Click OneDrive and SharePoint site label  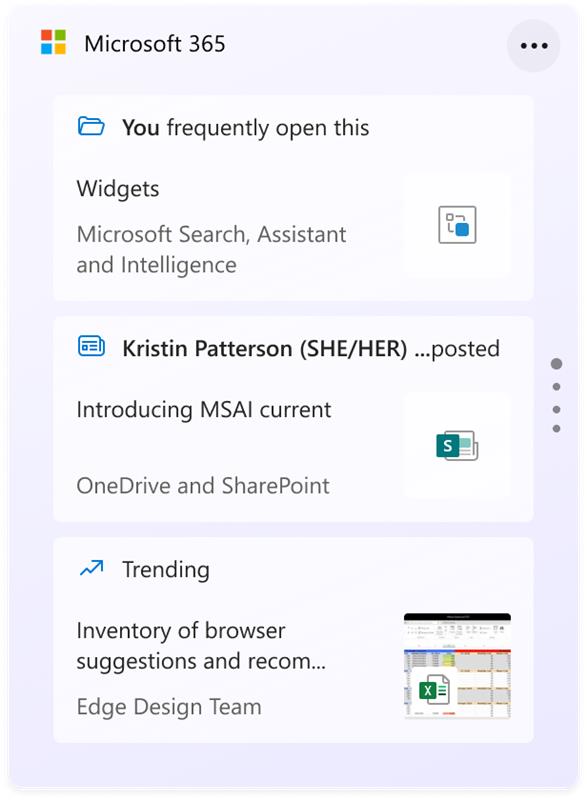[x=203, y=486]
